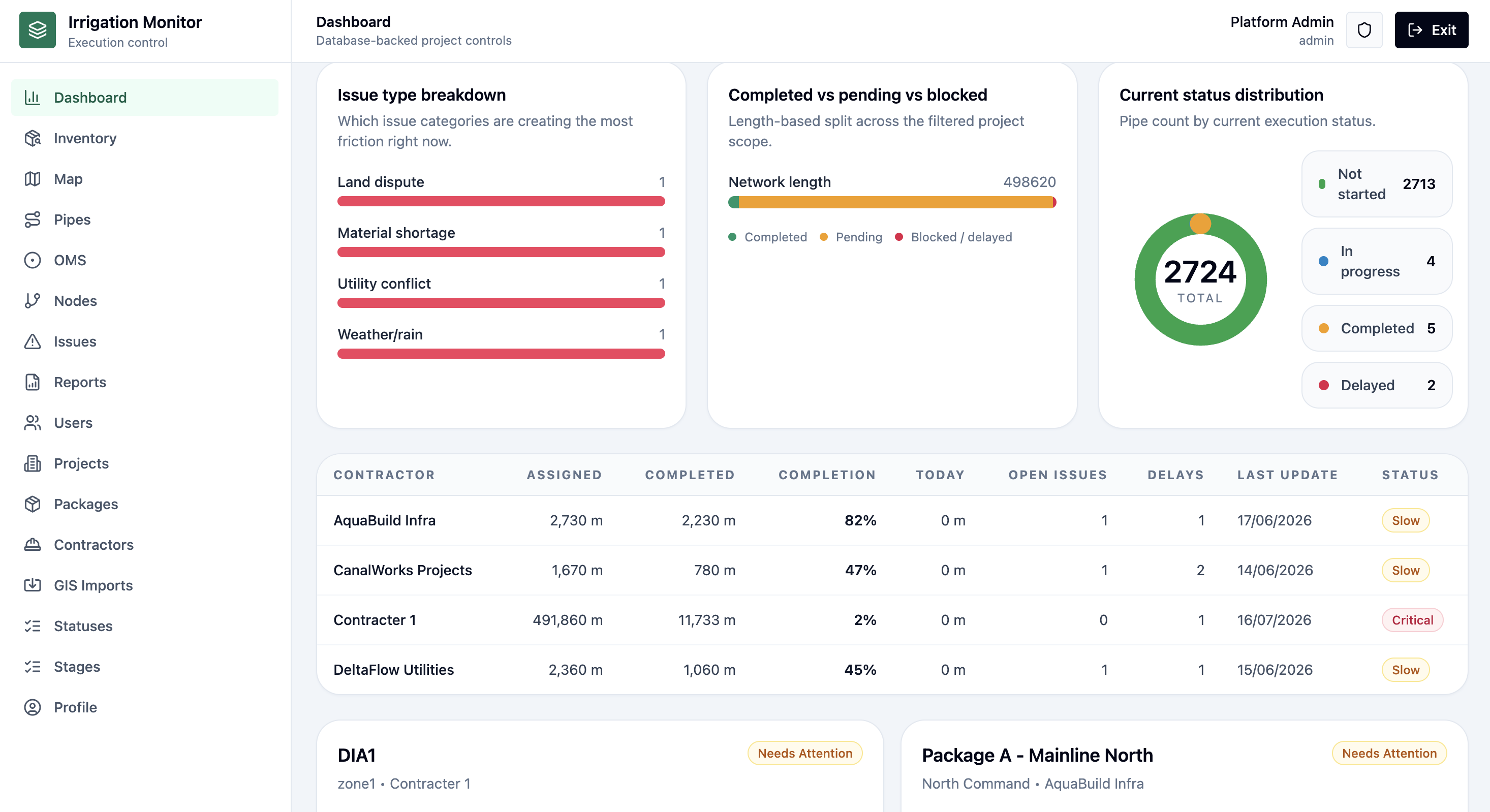Click the OMS circle-dot icon
Viewport: 1490px width, 812px height.
(x=33, y=260)
